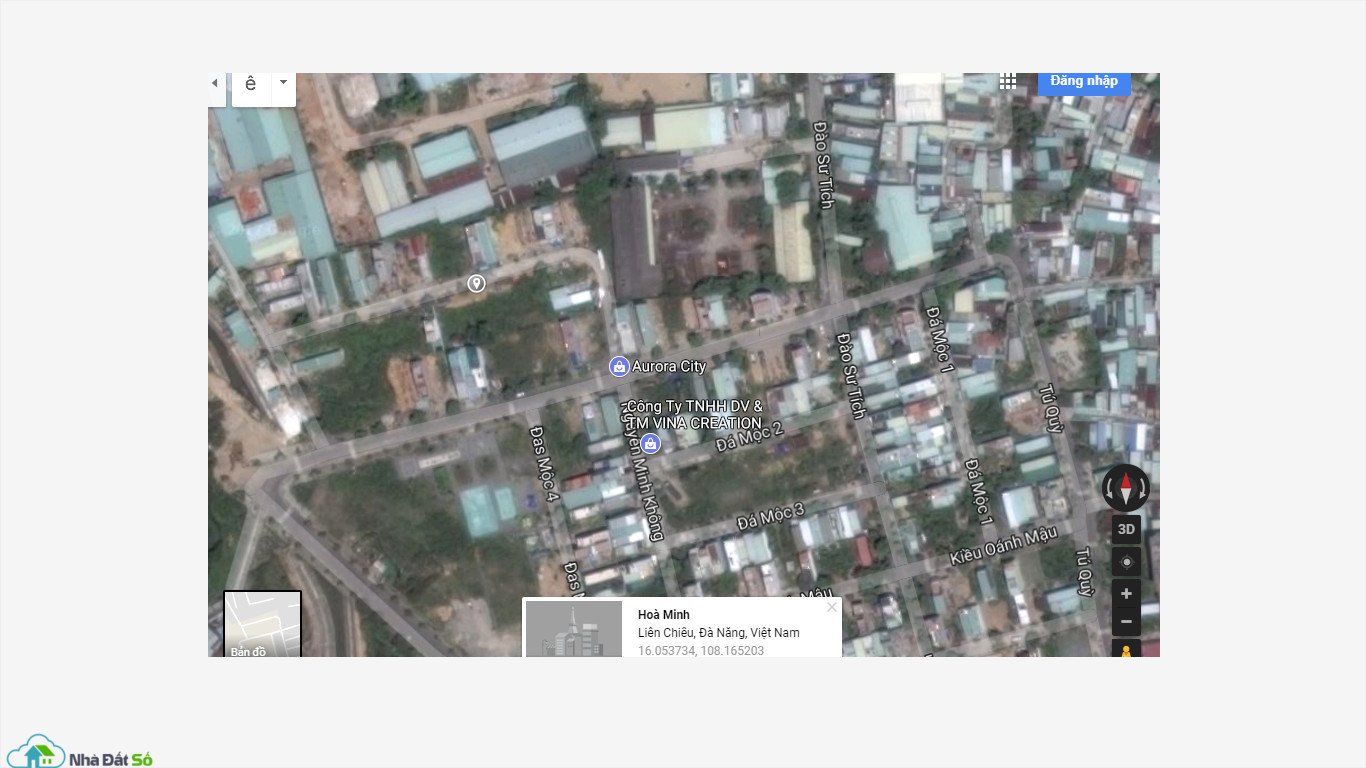Open the Hoà Minh place photo thumbnail
The width and height of the screenshot is (1366, 768).
(x=574, y=629)
